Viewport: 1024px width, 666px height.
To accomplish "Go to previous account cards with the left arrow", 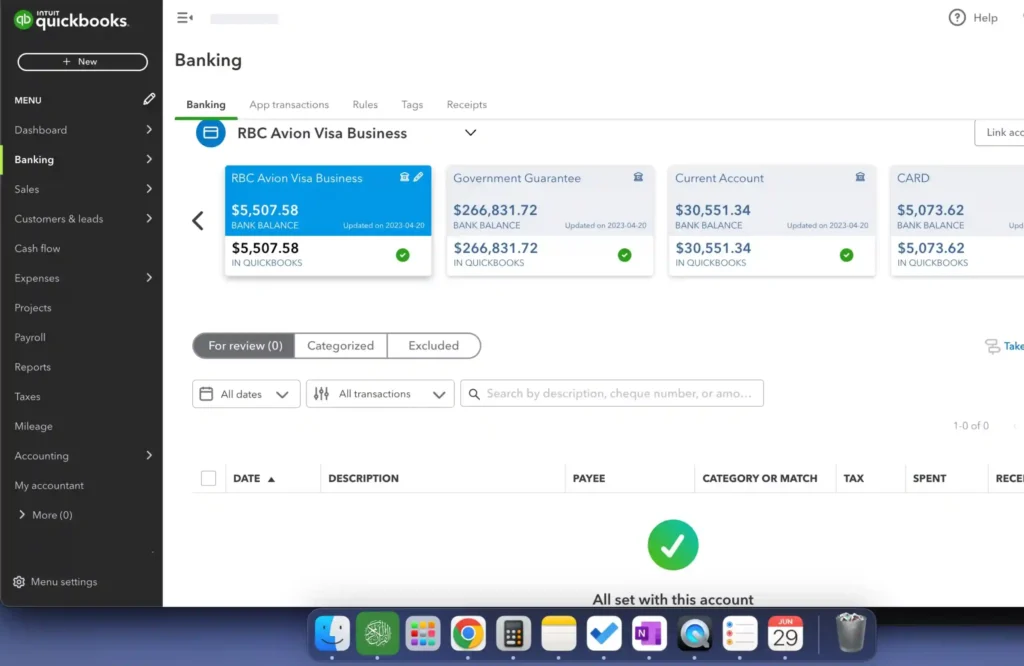I will [197, 221].
